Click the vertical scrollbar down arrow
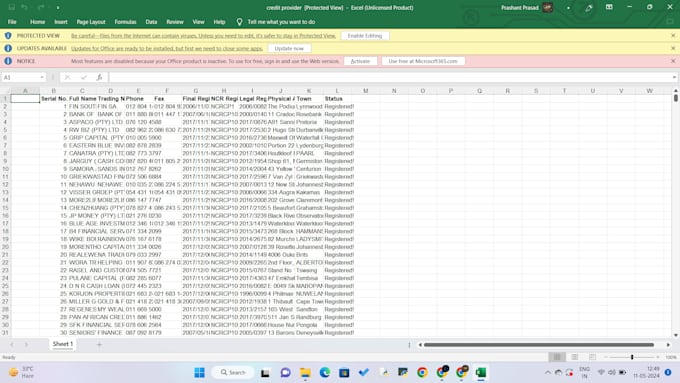Viewport: 680px width, 383px height. coord(676,335)
